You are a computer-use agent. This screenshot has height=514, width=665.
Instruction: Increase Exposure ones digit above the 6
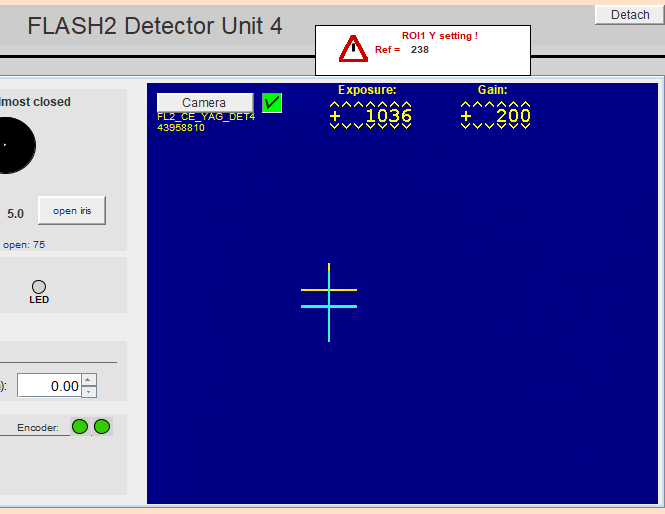tap(406, 105)
